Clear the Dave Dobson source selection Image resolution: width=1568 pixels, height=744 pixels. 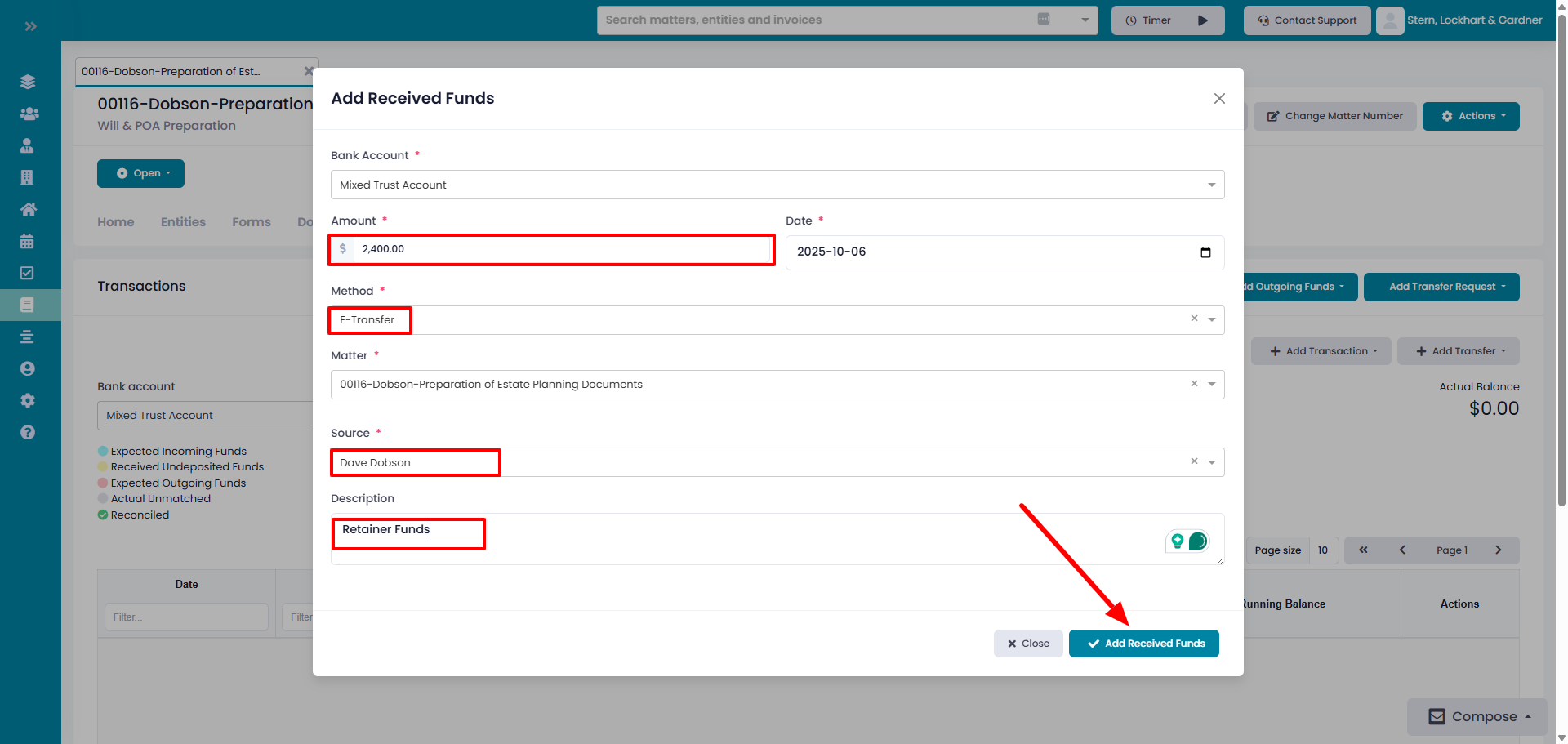[x=1194, y=461]
